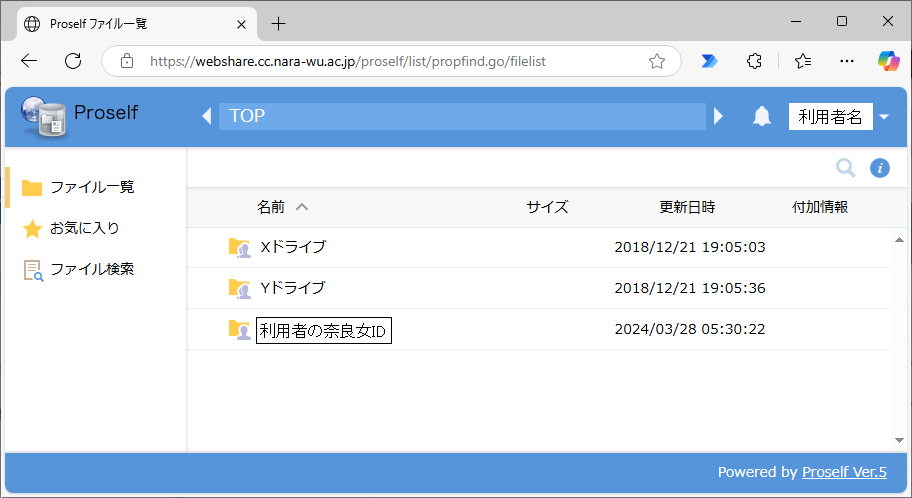Screen dimensions: 912x498
Task: Open the Yドライブ folder link
Action: coord(293,287)
